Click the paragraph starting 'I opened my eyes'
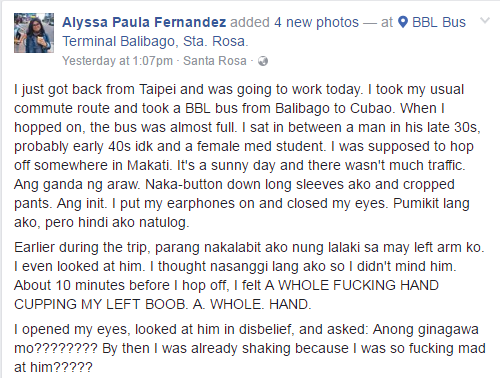The image size is (500, 378). point(250,348)
